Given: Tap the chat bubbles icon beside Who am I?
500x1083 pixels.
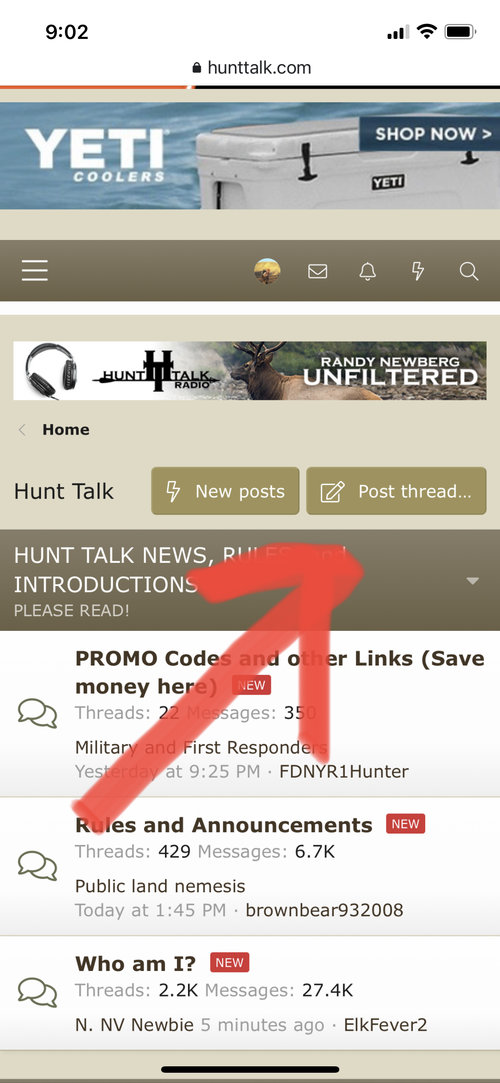Looking at the screenshot, I should click(x=37, y=992).
